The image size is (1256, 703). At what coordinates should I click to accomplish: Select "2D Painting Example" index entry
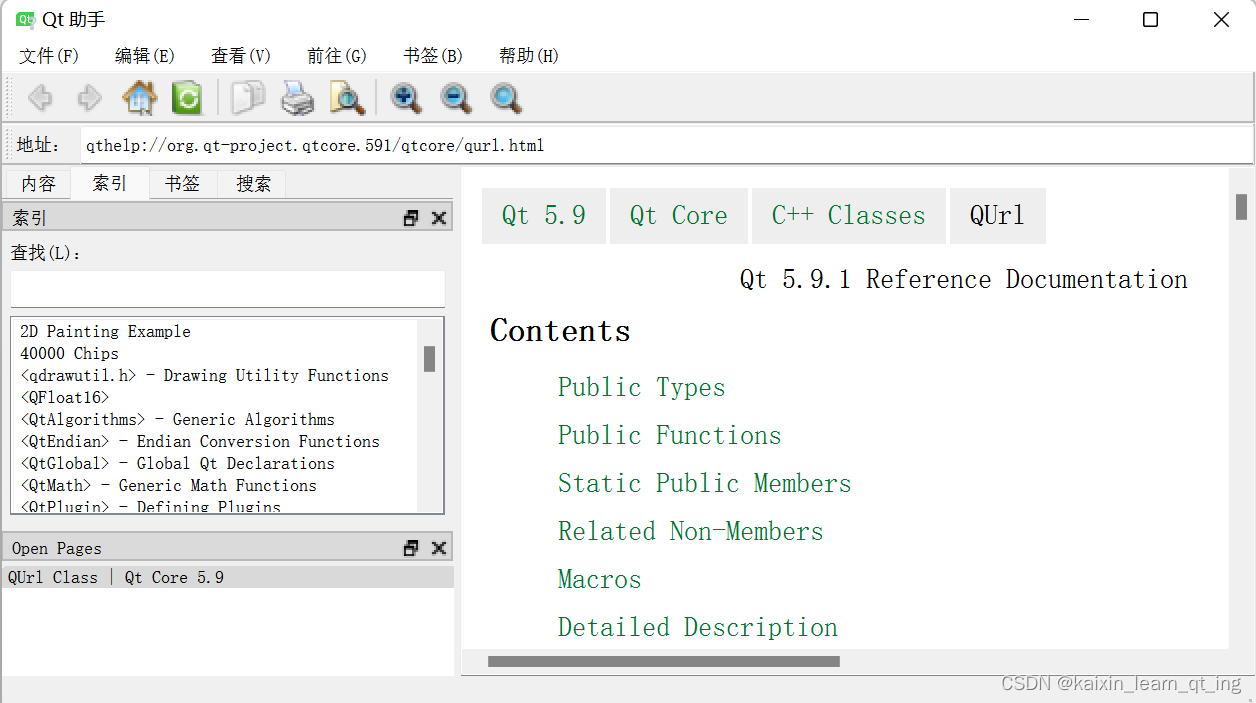105,331
